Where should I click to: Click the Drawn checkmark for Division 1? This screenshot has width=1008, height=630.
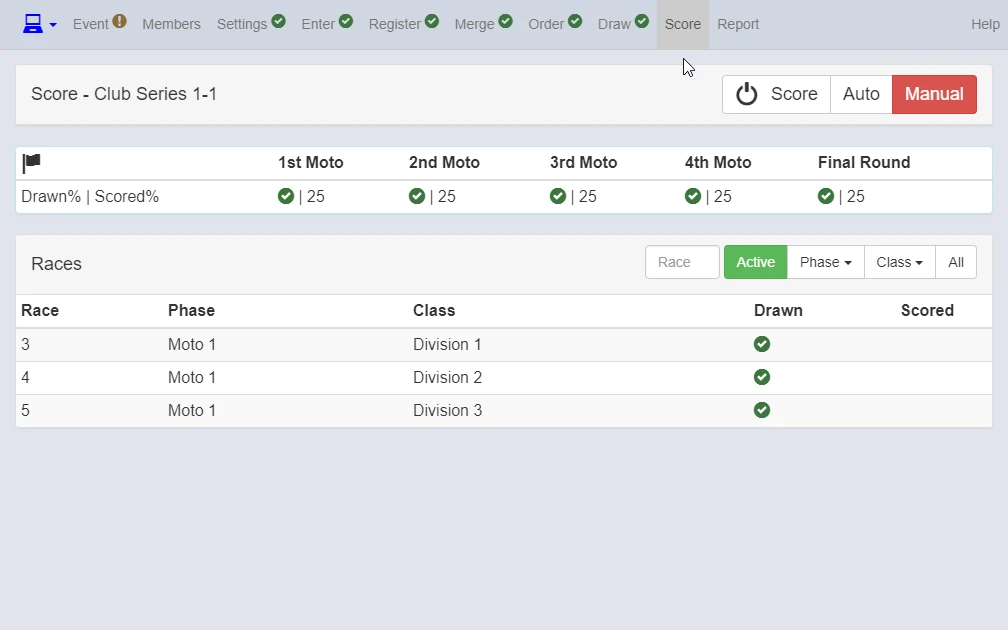click(762, 344)
